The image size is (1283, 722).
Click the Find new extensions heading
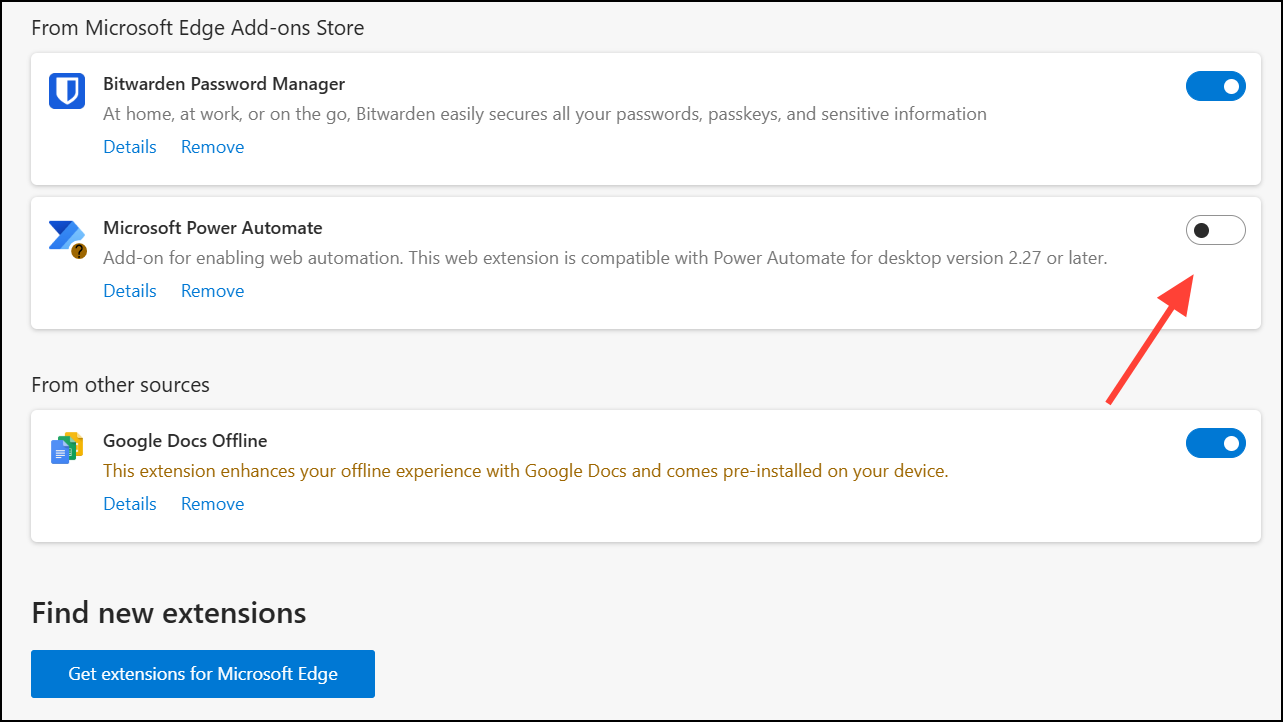click(169, 613)
